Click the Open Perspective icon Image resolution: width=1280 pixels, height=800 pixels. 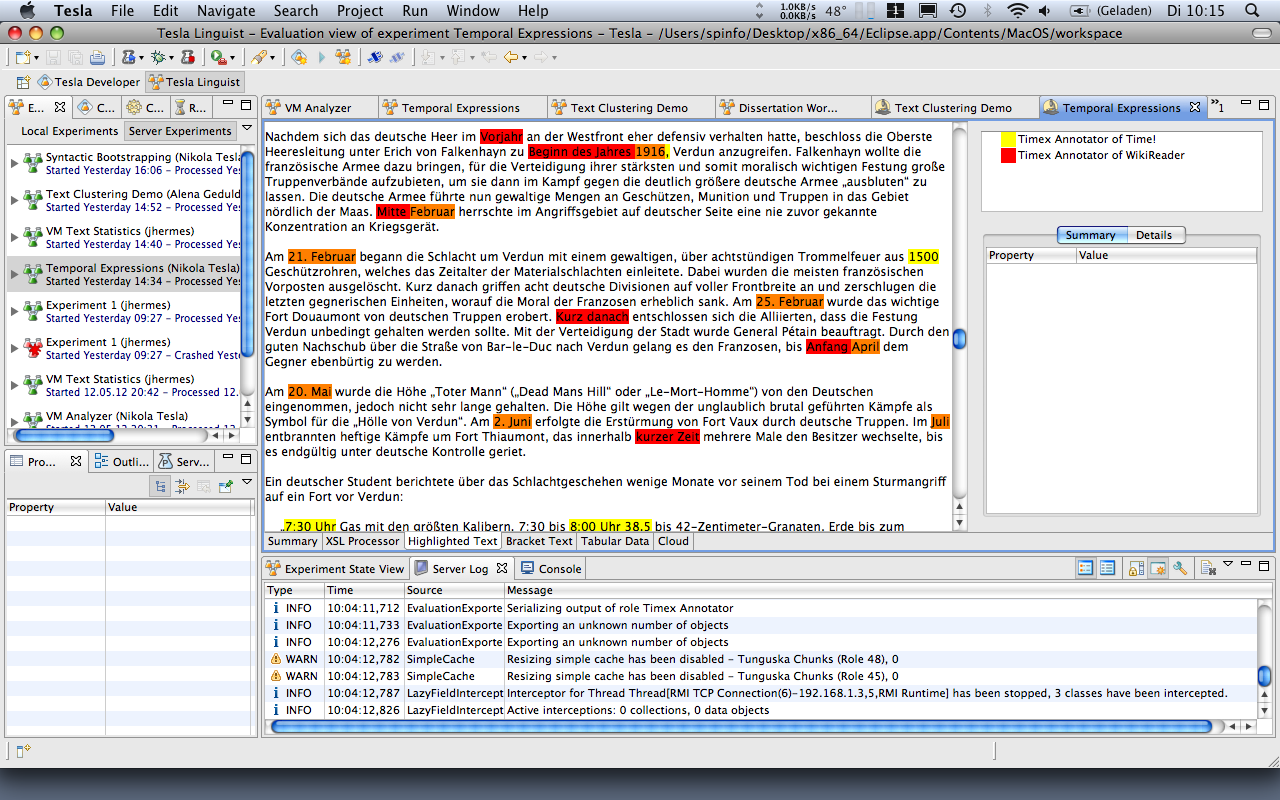25,82
